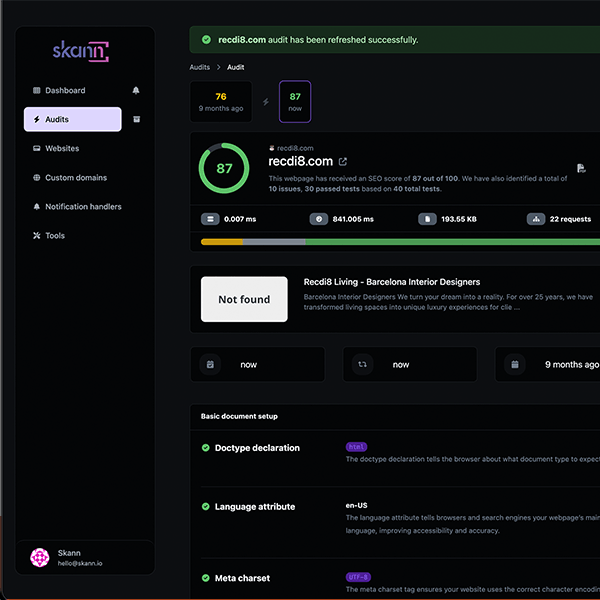This screenshot has height=600, width=600.
Task: Click the en-US language value
Action: (x=356, y=505)
